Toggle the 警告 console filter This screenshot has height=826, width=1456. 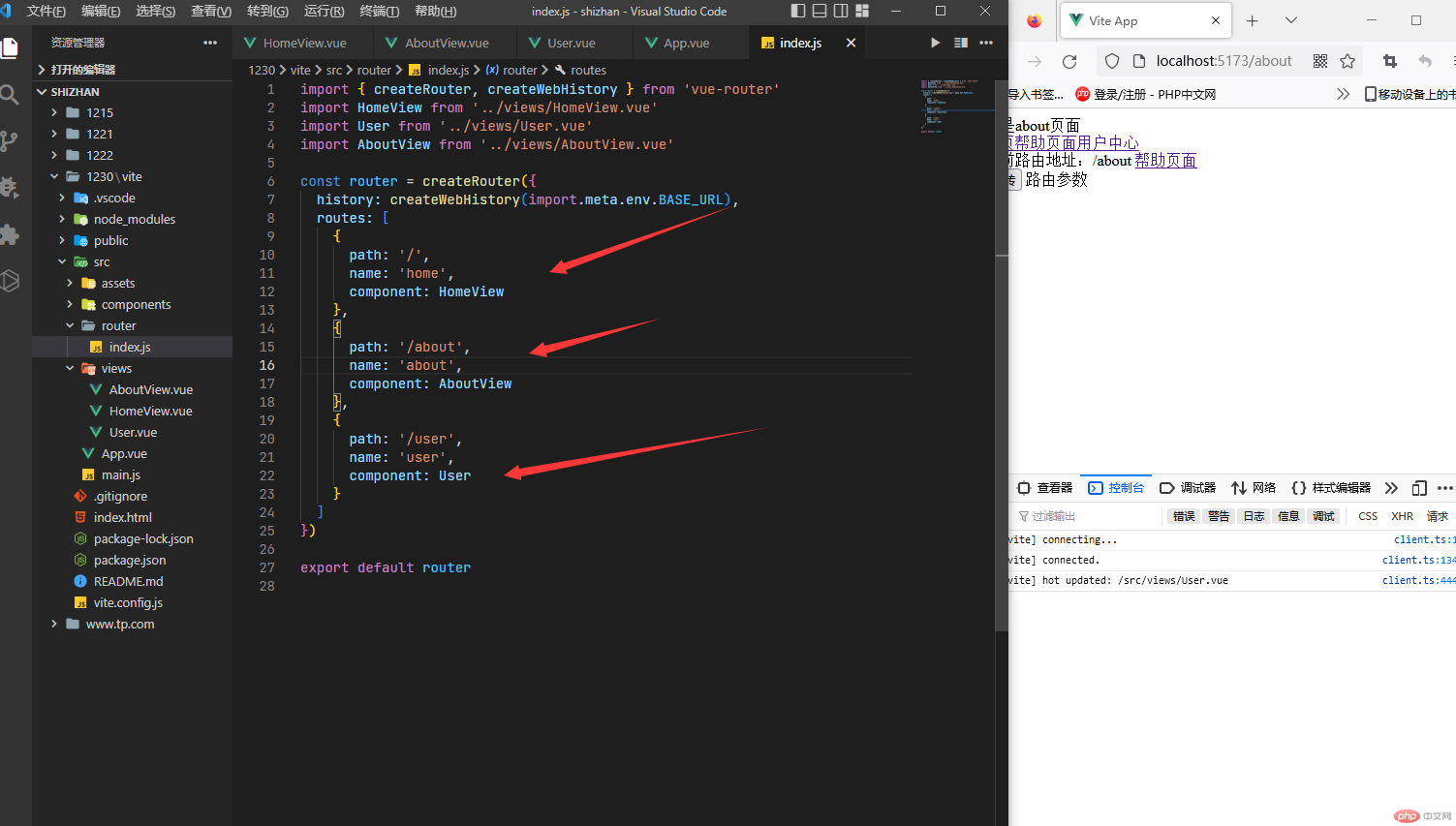point(1219,516)
